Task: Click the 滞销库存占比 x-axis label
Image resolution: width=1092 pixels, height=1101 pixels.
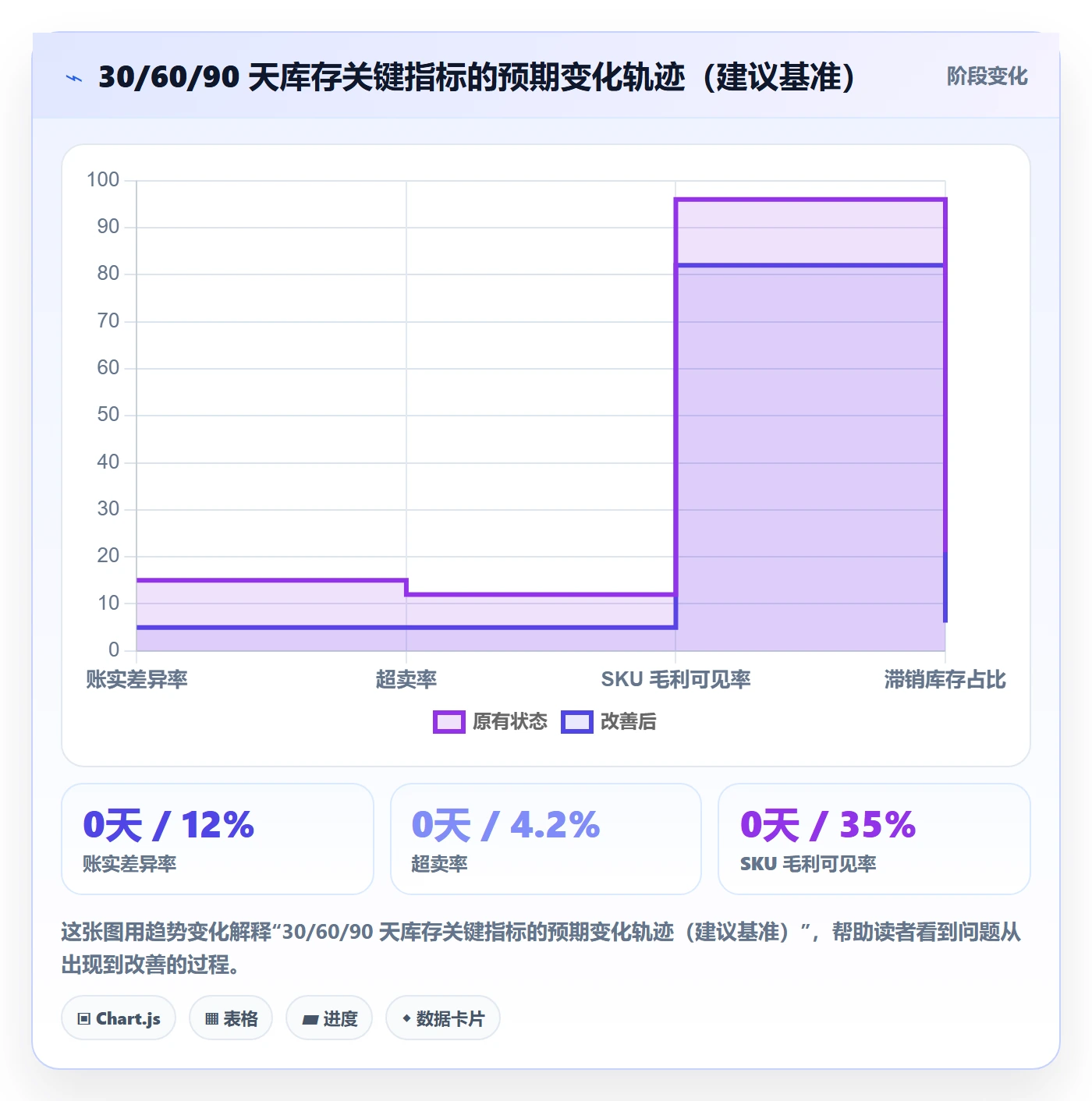Action: (x=945, y=679)
